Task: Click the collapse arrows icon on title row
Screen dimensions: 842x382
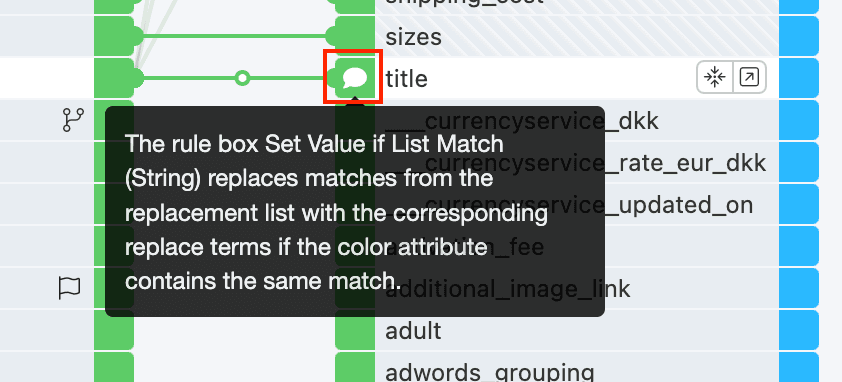Action: pos(715,78)
